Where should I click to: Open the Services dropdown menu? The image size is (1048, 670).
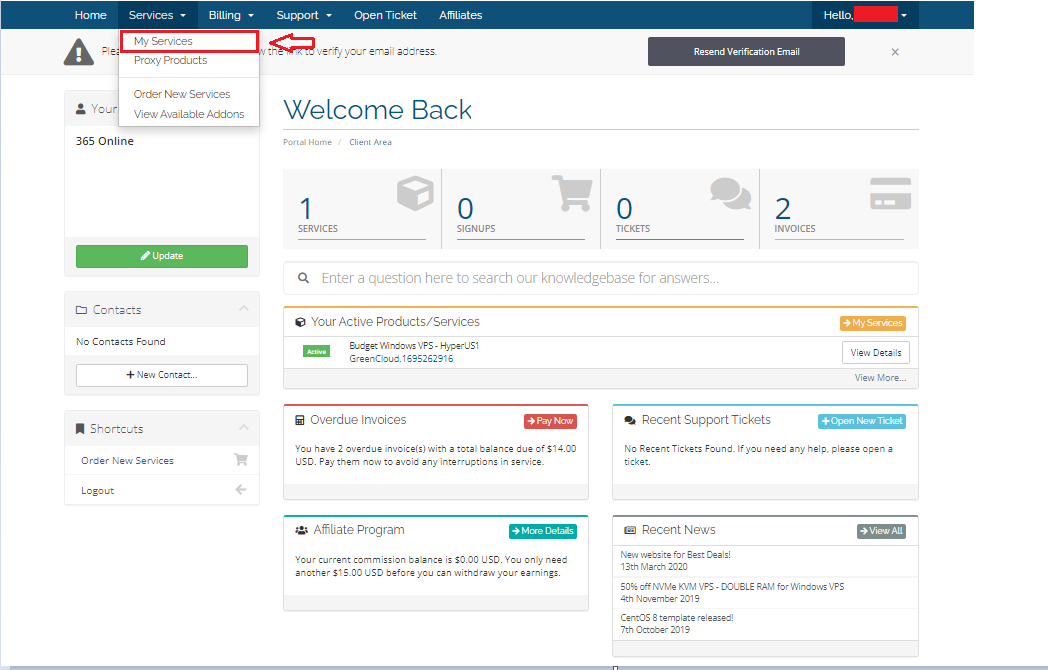click(x=157, y=15)
